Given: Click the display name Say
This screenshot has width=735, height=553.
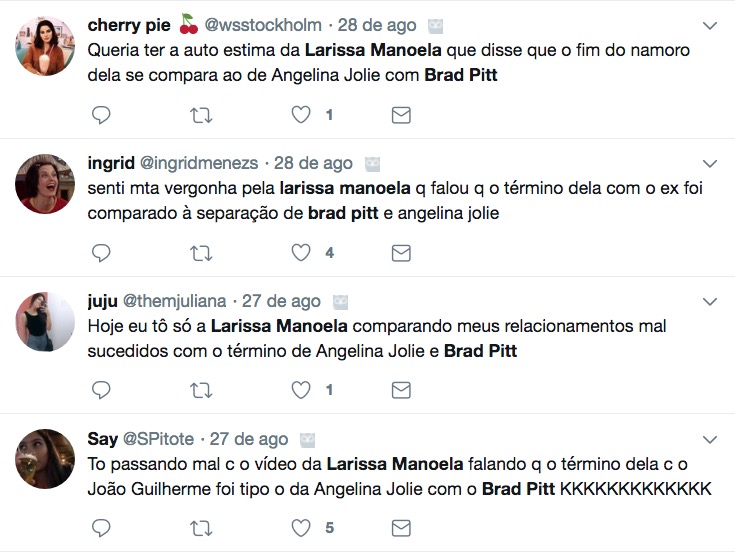Looking at the screenshot, I should [102, 438].
